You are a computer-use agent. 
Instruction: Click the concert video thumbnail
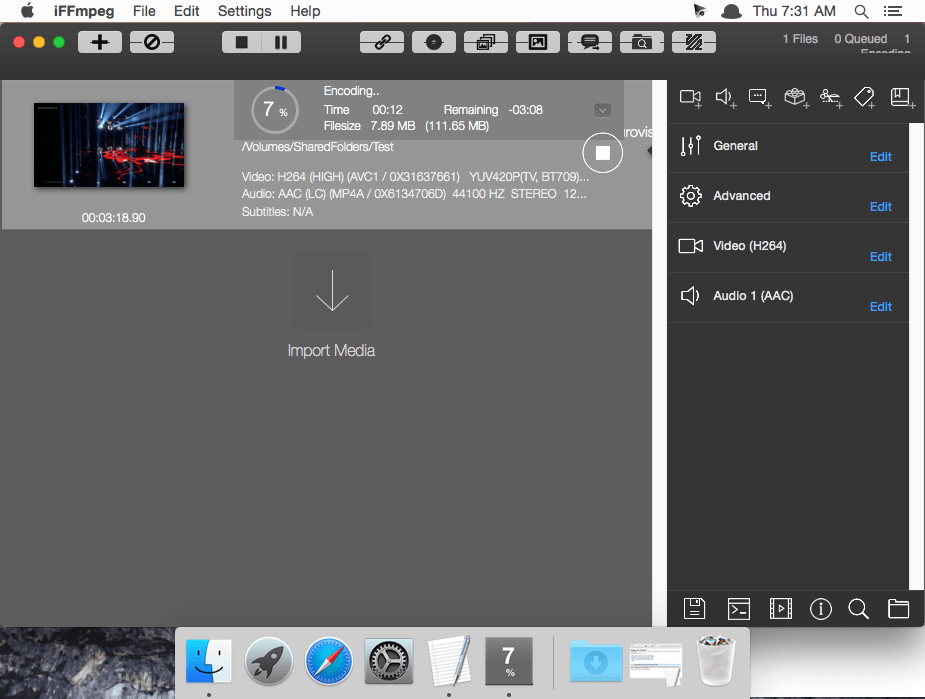click(109, 145)
